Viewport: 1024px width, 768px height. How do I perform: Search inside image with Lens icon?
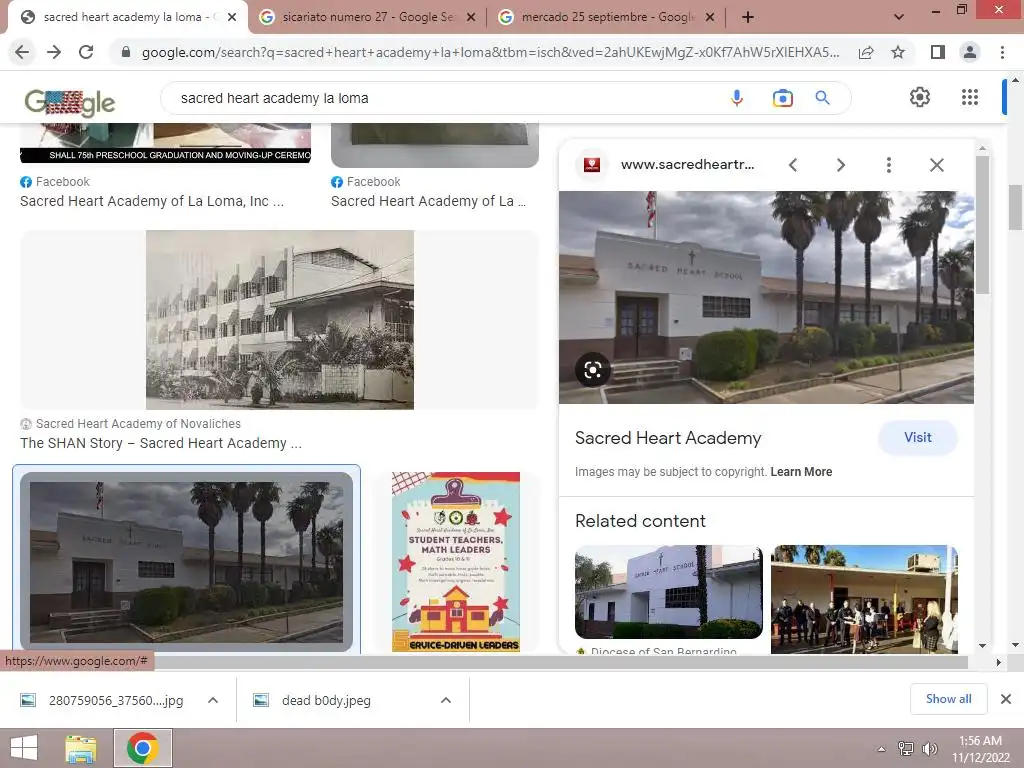point(593,370)
